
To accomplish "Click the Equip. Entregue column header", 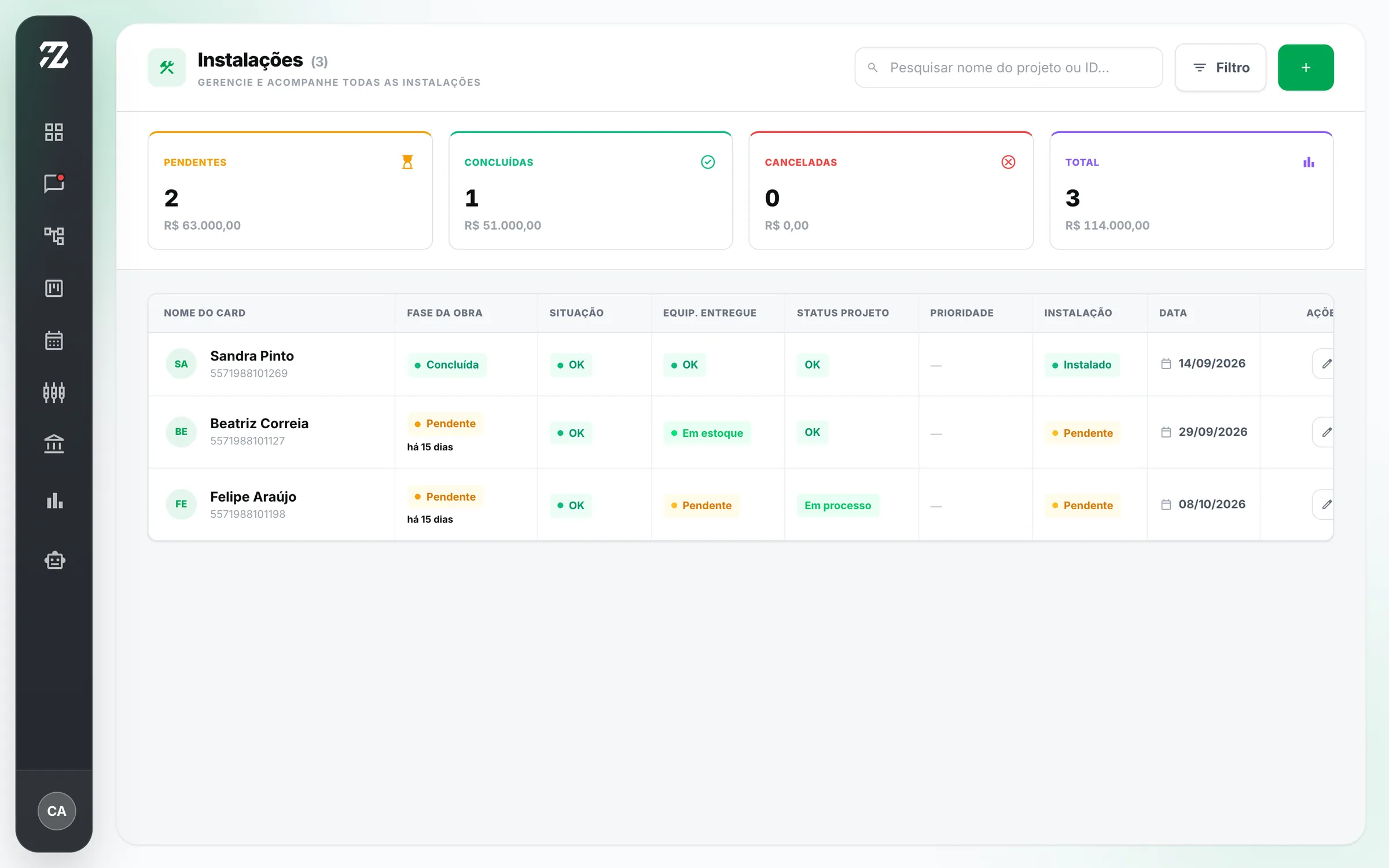I will pyautogui.click(x=710, y=313).
